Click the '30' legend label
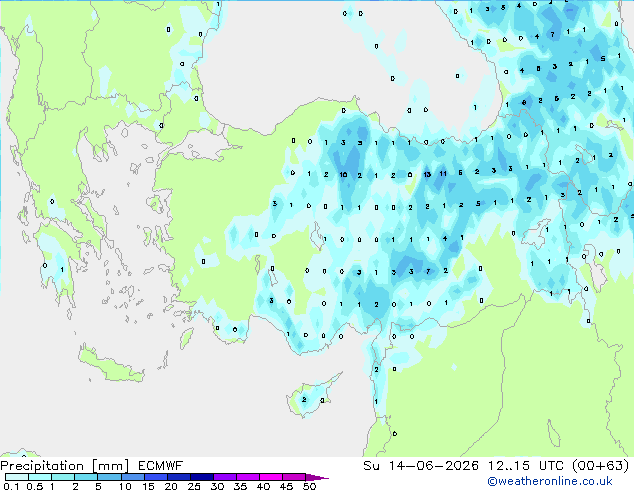This screenshot has height=490, width=634. [x=218, y=486]
